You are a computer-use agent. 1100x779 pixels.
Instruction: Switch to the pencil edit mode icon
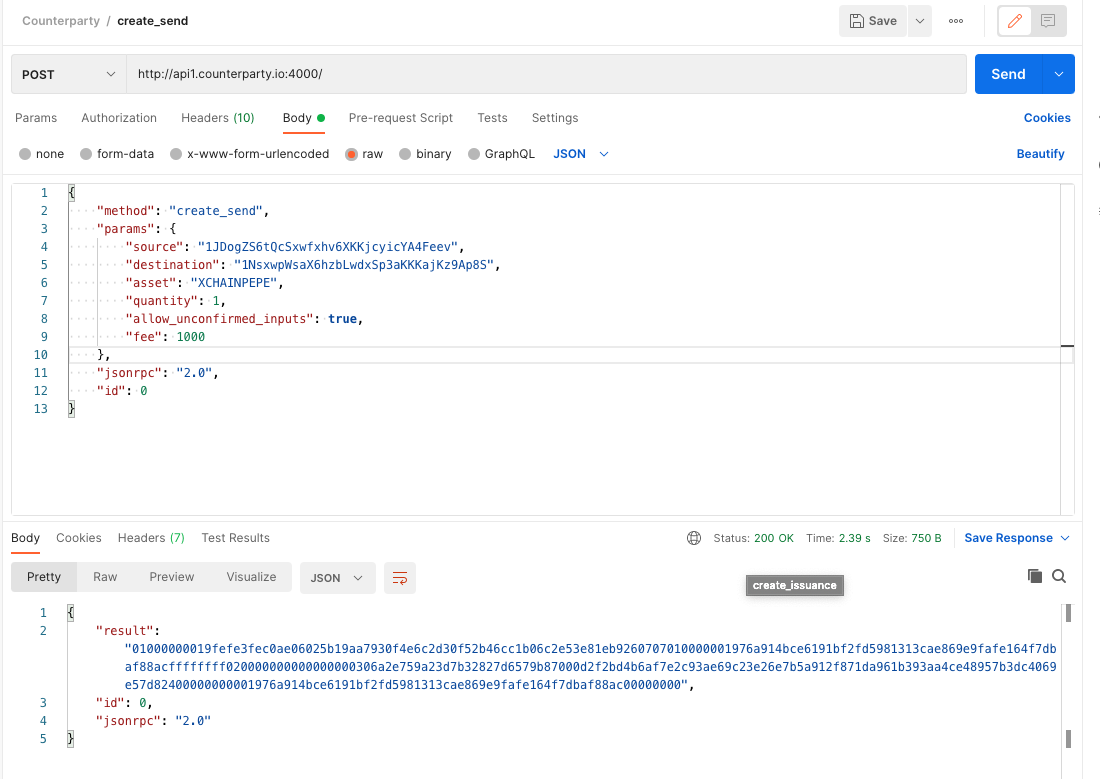pos(1014,21)
